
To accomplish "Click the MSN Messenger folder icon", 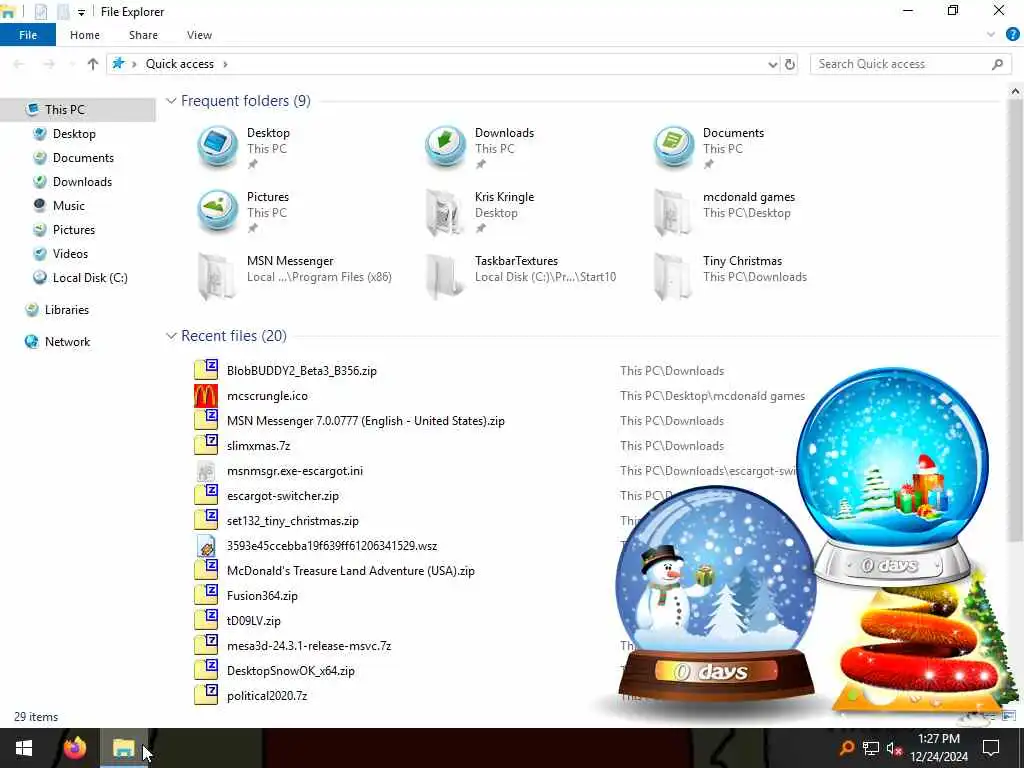I will tap(217, 276).
